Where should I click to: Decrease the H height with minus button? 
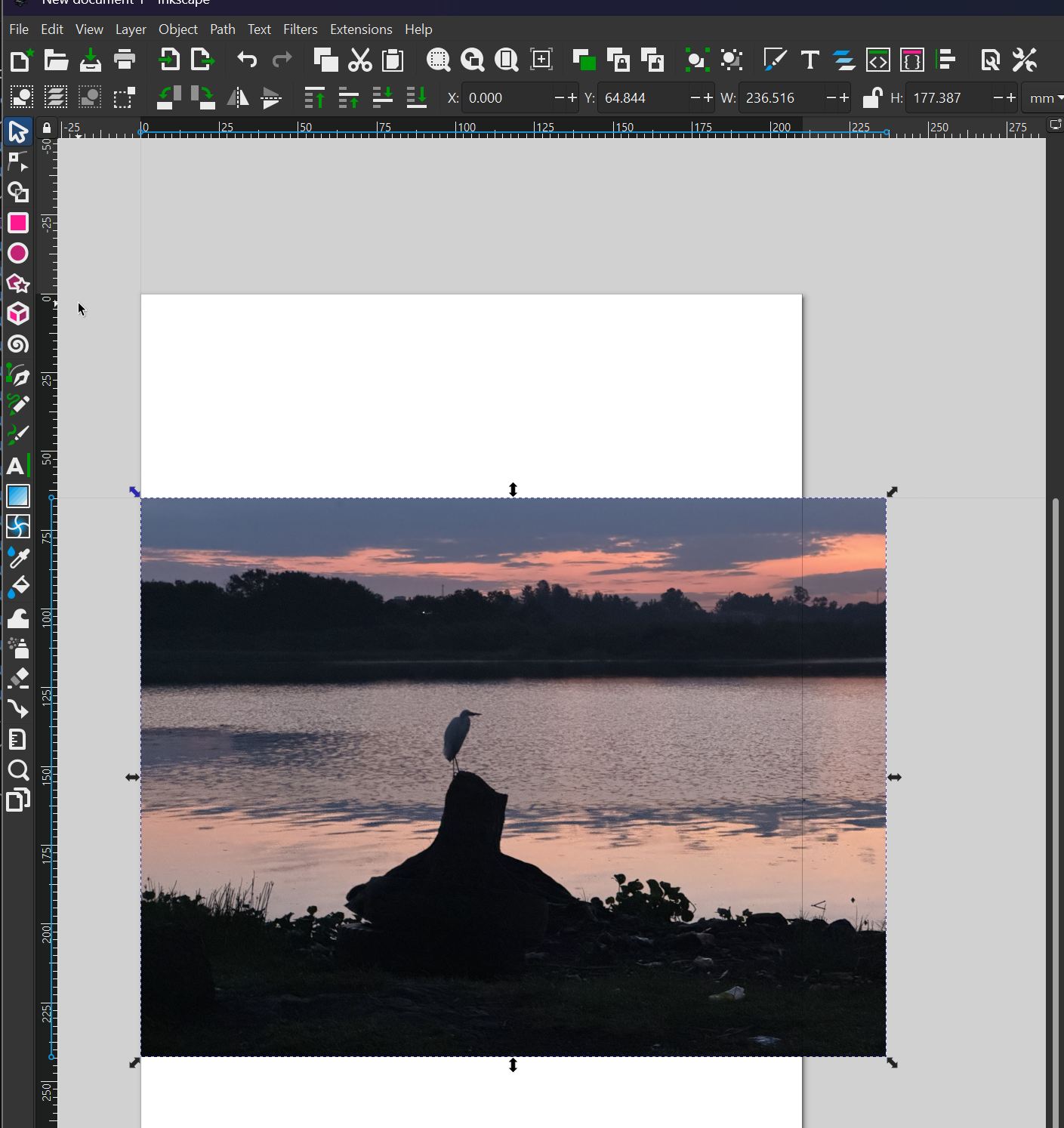[x=998, y=98]
